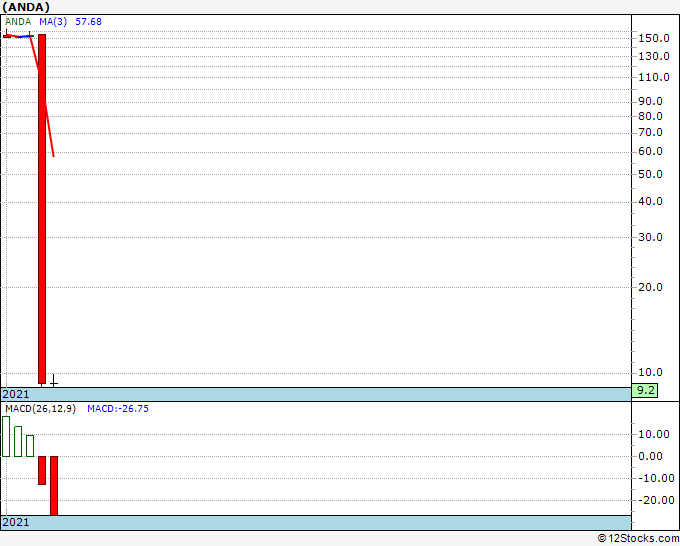Click the second green MACD histogram bar
Image resolution: width=680 pixels, height=546 pixels.
pos(18,441)
